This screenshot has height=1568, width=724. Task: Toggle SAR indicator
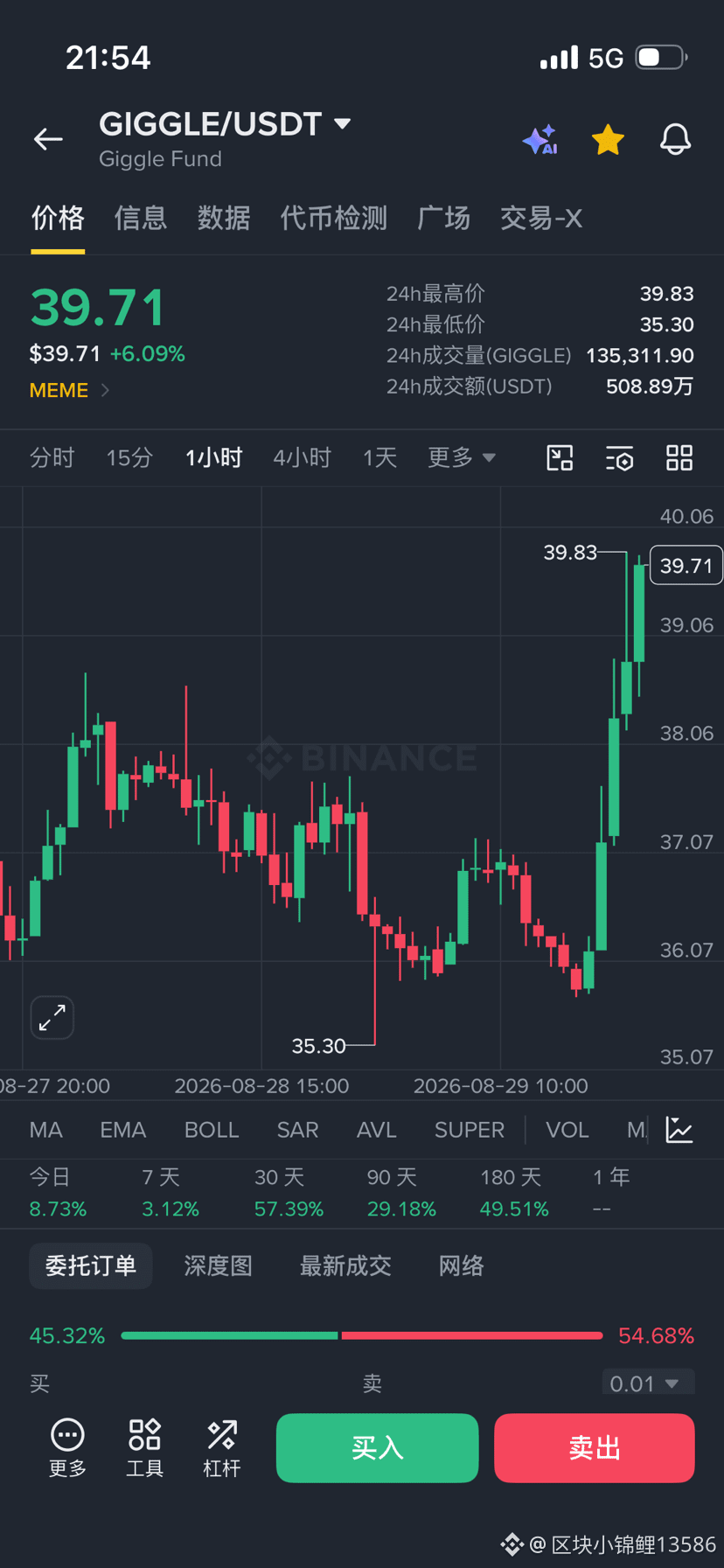click(297, 1130)
